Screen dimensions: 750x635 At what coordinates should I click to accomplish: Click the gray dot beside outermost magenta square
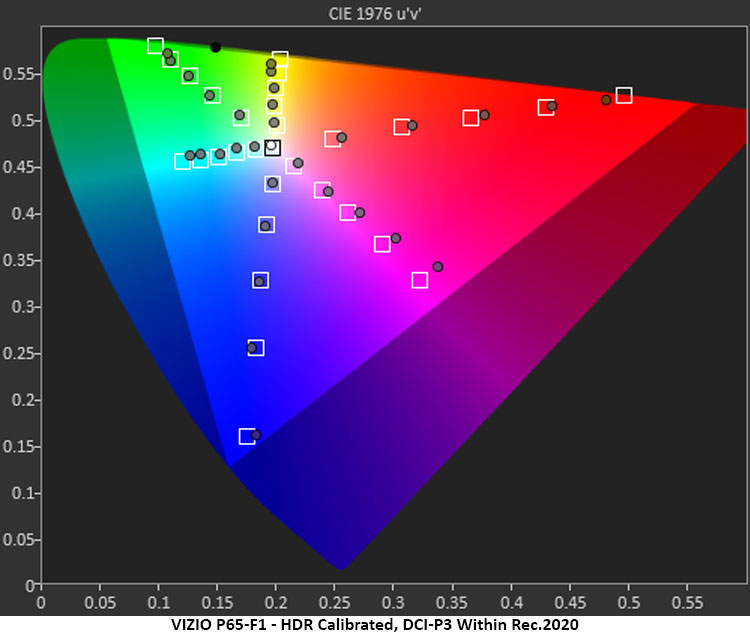[x=438, y=267]
